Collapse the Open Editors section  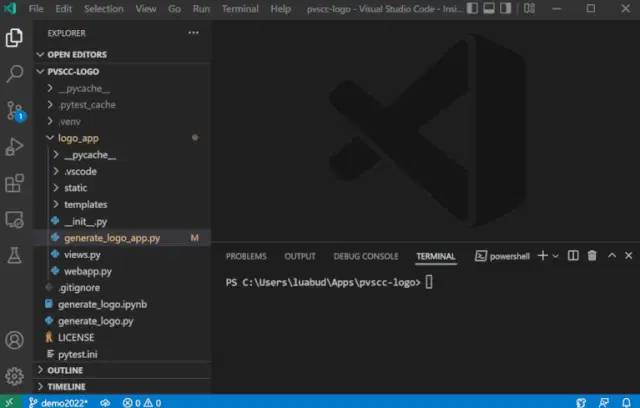pyautogui.click(x=122, y=54)
